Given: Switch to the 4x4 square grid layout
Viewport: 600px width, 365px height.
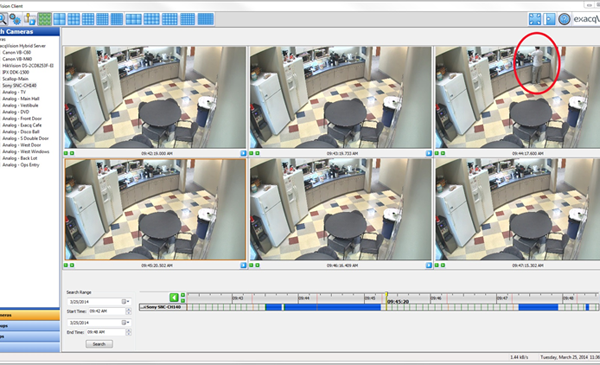Looking at the screenshot, I should point(88,19).
